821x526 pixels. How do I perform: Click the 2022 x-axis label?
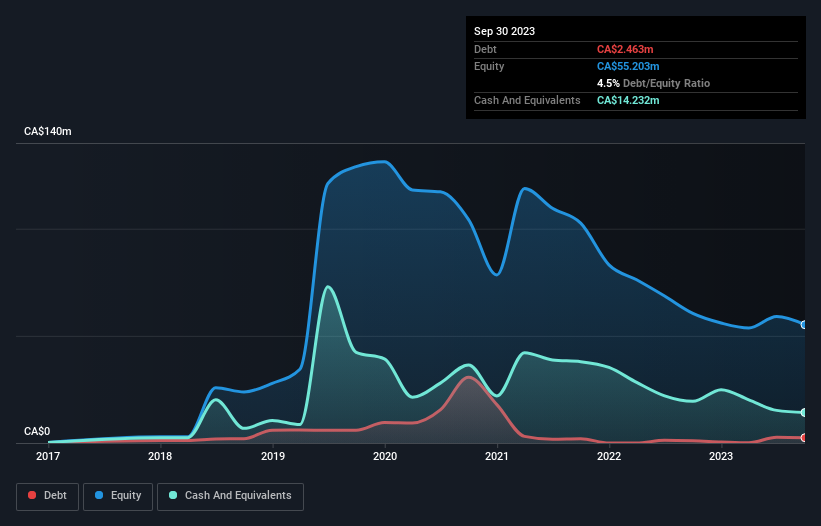click(609, 456)
